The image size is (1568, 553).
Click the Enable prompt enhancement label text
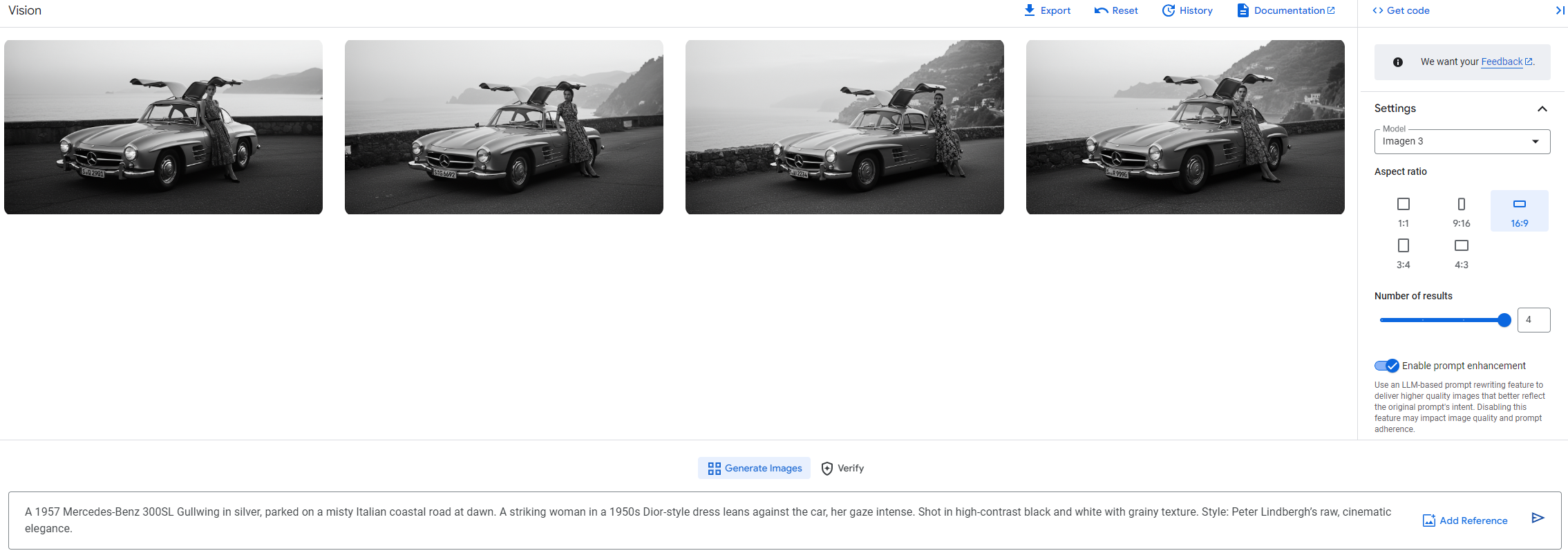(x=1464, y=366)
